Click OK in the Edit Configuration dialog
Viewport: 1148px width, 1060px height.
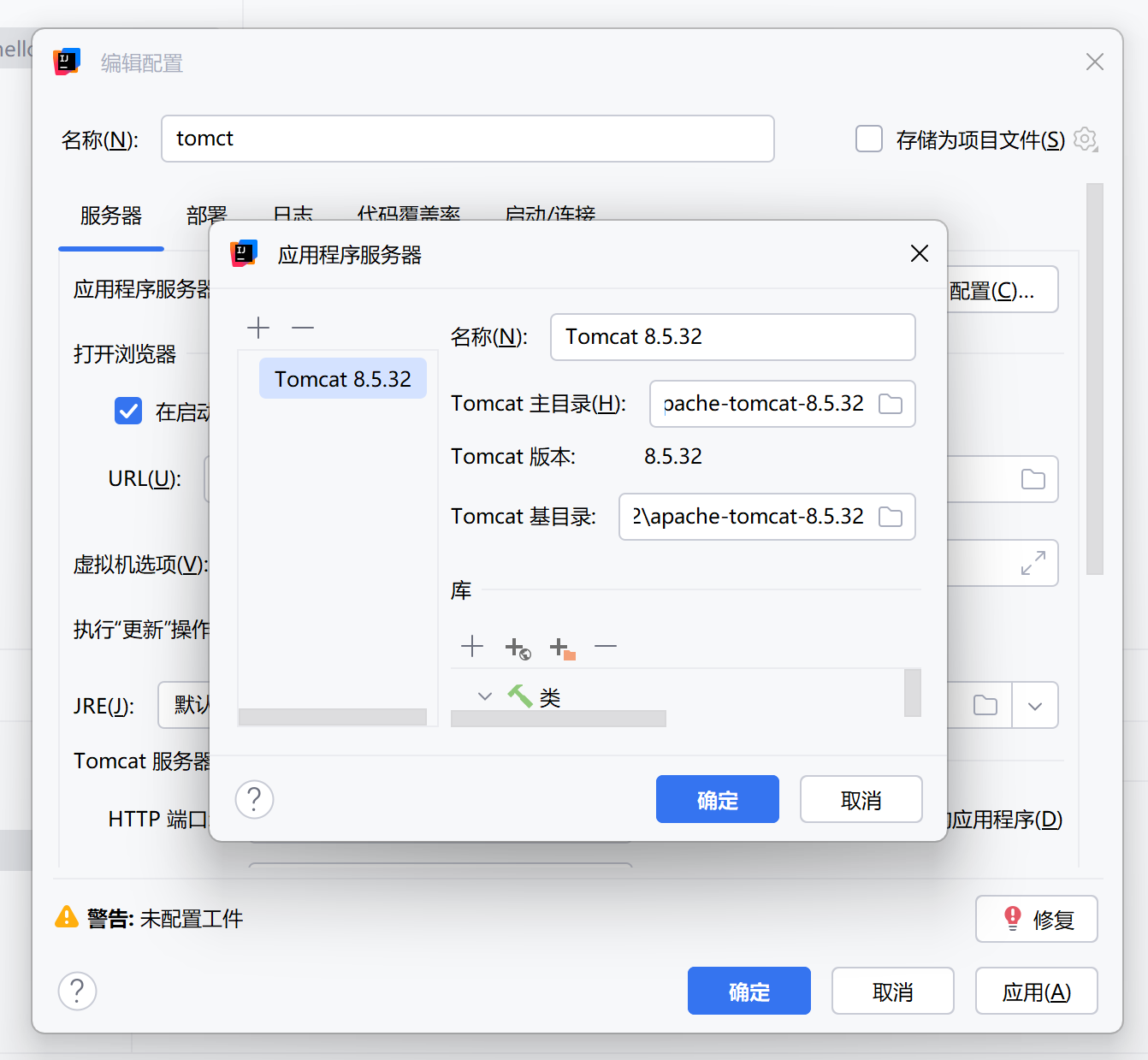pyautogui.click(x=749, y=991)
